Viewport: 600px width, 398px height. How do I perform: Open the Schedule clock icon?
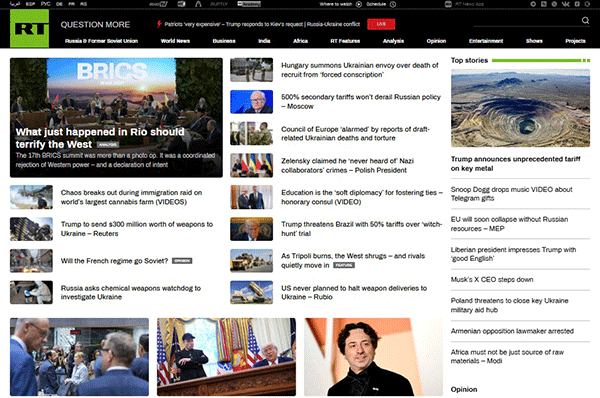tap(393, 4)
